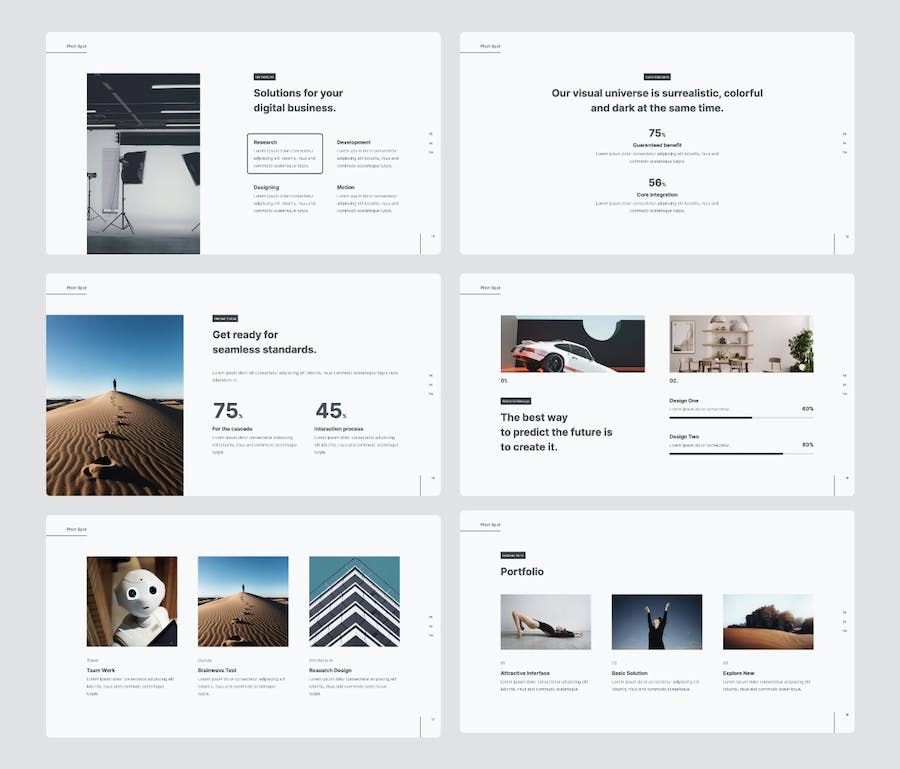The width and height of the screenshot is (900, 769).
Task: Click the photo studio image
Action: coord(143,163)
